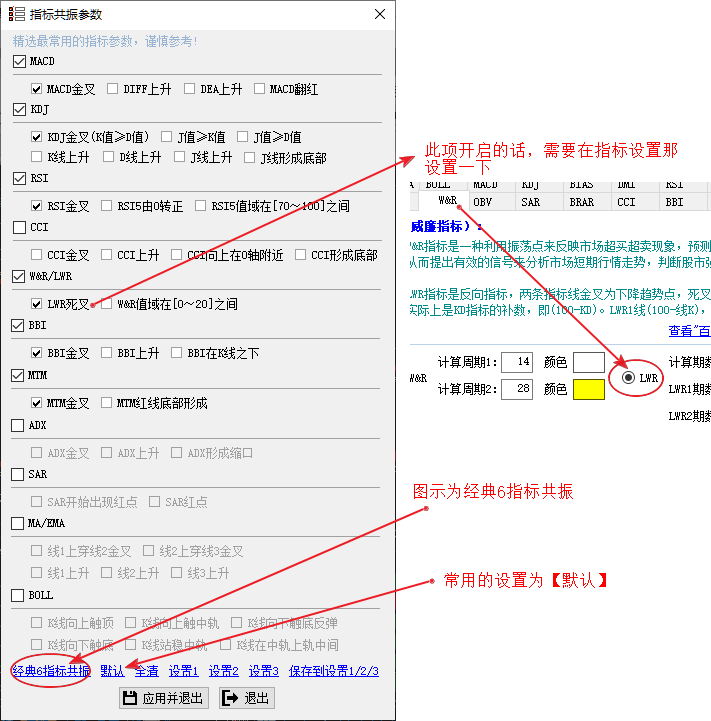
Task: Close the 指标共振参数 dialog
Action: [x=379, y=15]
